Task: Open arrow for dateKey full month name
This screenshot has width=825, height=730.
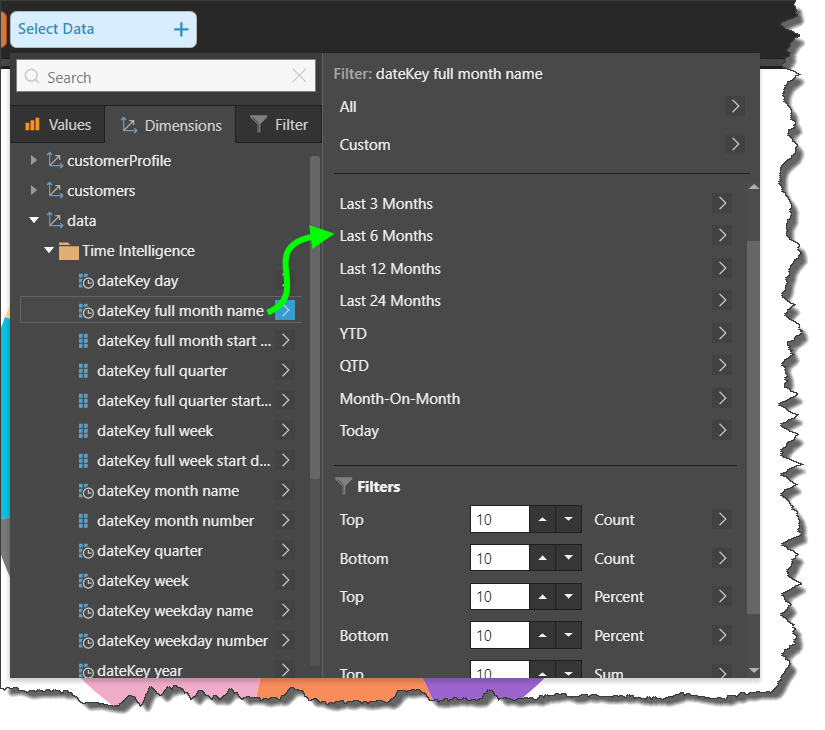Action: (x=285, y=311)
